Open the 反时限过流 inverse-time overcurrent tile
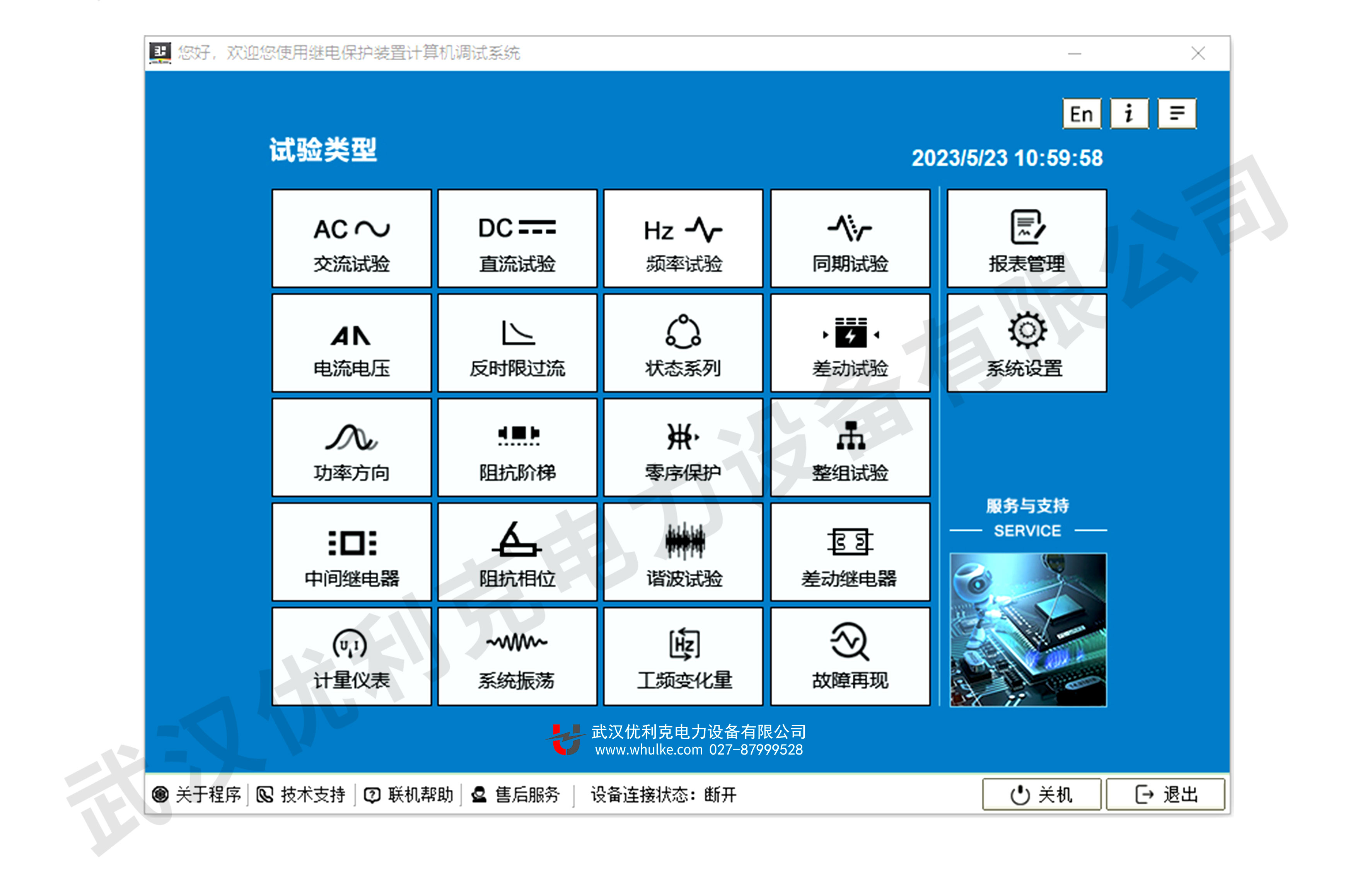The height and width of the screenshot is (896, 1348). (x=517, y=343)
